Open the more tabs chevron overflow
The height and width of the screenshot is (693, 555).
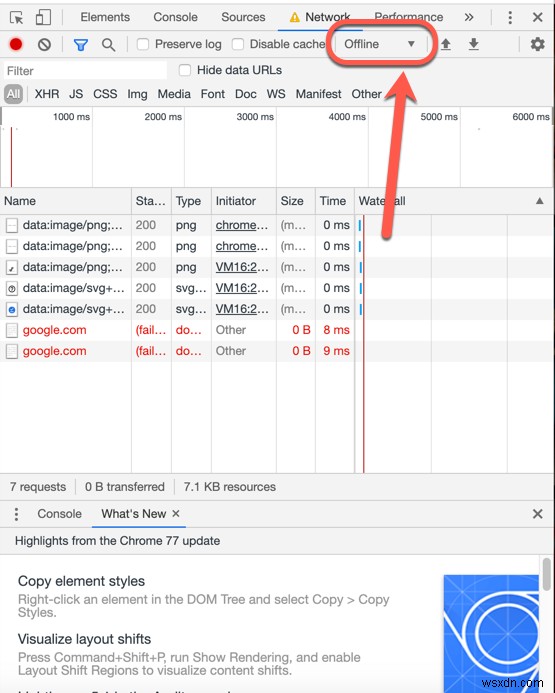pos(469,17)
